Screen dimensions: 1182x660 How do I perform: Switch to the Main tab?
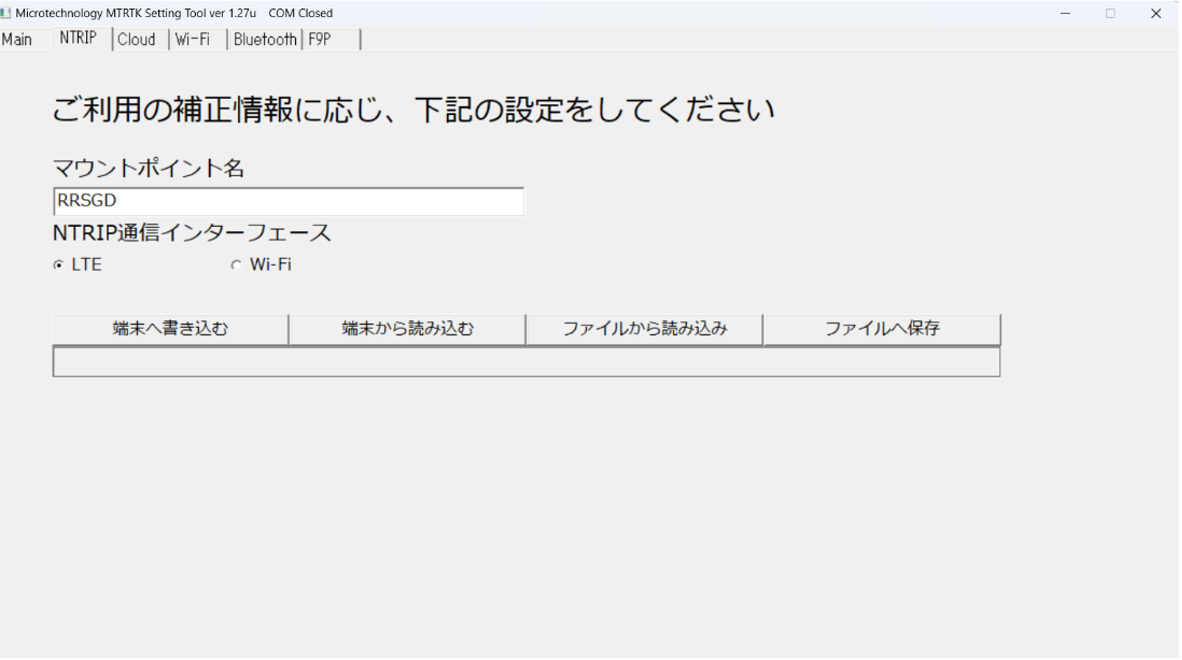tap(16, 39)
